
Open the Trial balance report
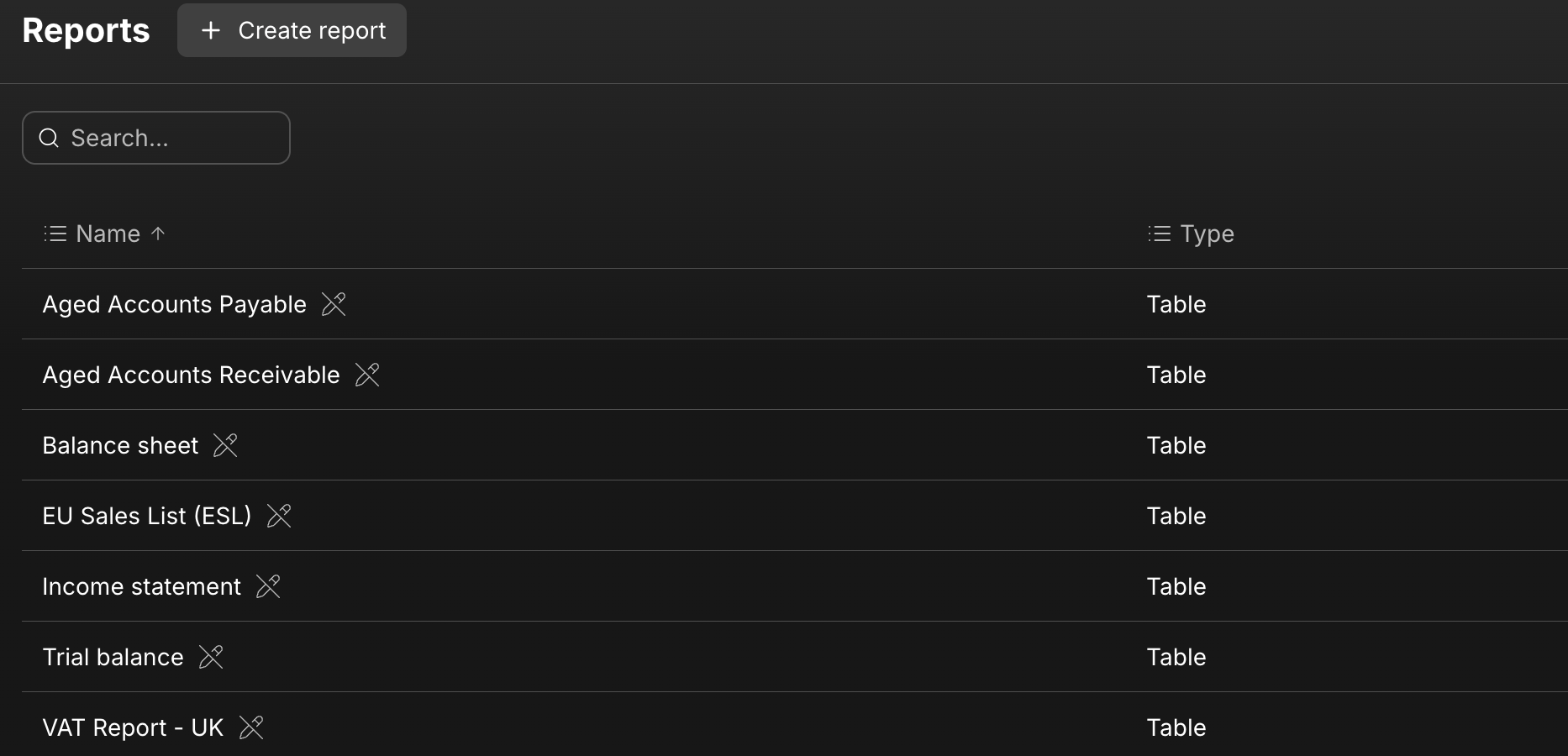[113, 657]
